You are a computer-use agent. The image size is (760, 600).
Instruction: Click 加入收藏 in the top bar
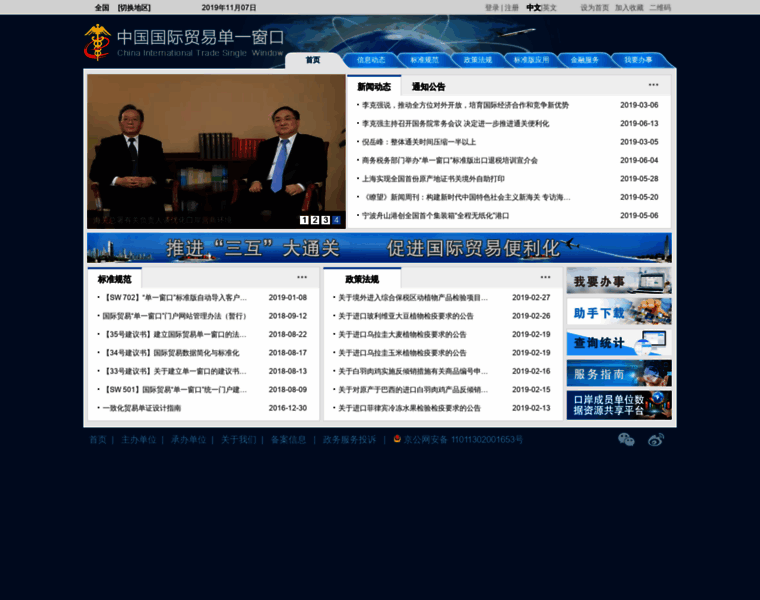tap(629, 8)
